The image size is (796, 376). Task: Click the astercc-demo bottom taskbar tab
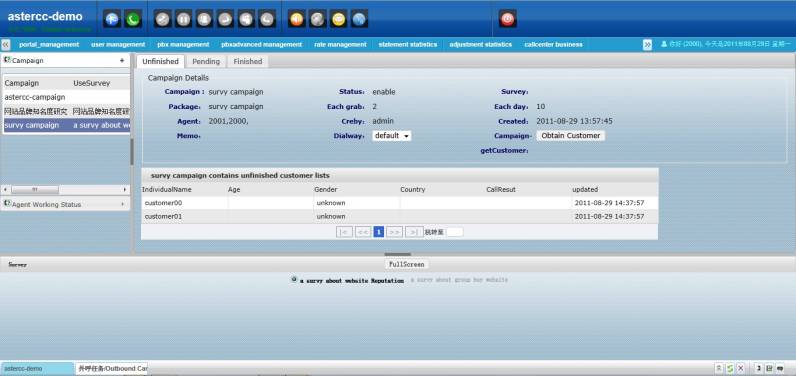click(x=38, y=368)
